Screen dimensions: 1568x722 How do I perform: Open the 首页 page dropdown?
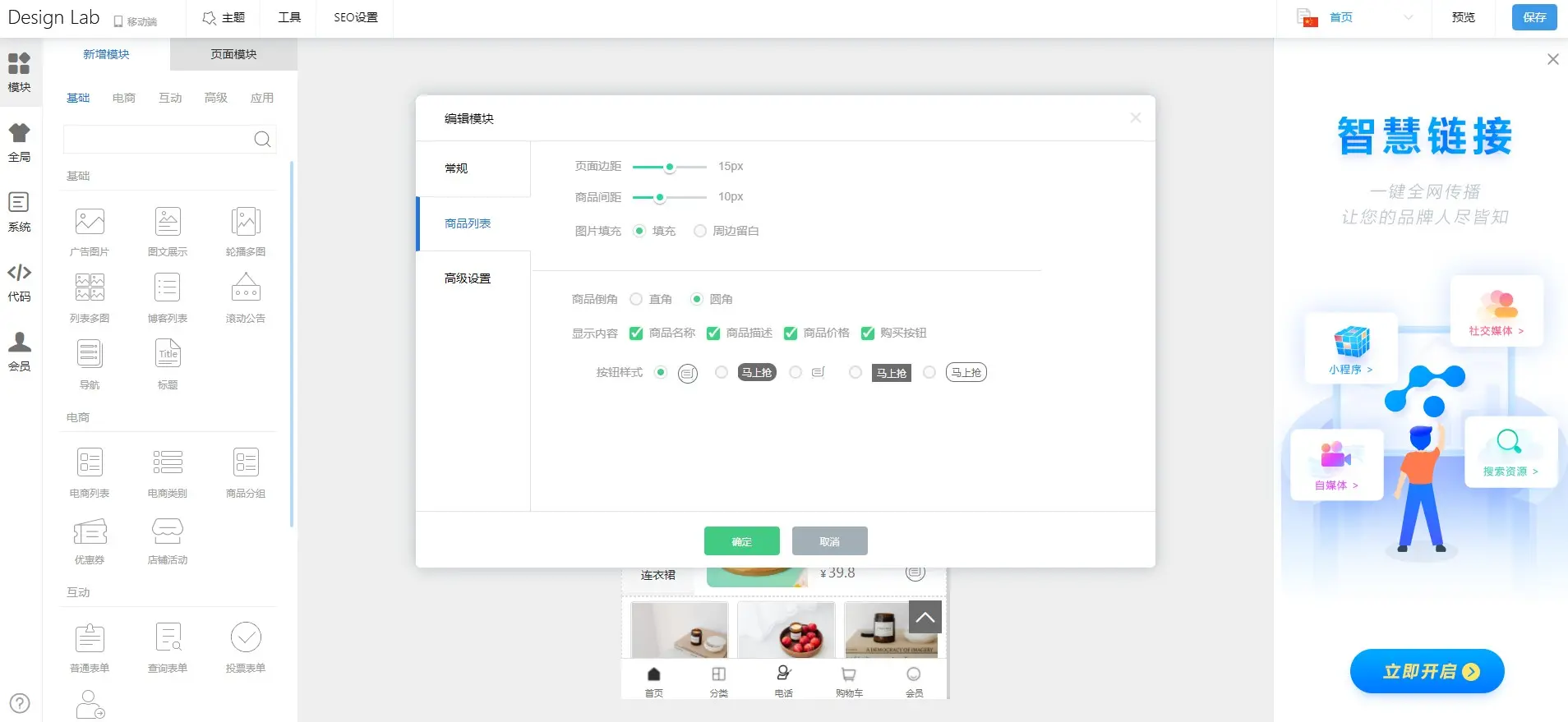pyautogui.click(x=1356, y=17)
